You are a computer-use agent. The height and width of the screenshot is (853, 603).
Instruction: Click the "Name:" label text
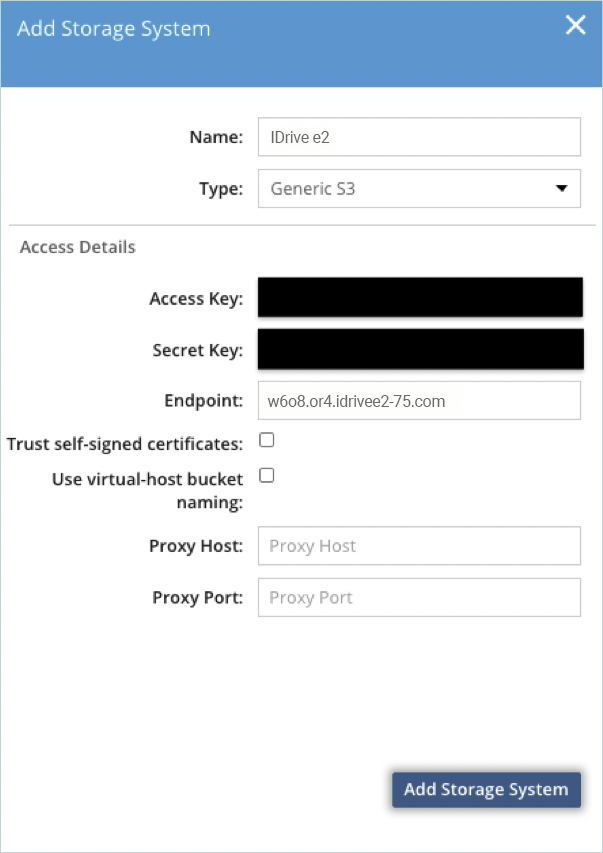(216, 137)
